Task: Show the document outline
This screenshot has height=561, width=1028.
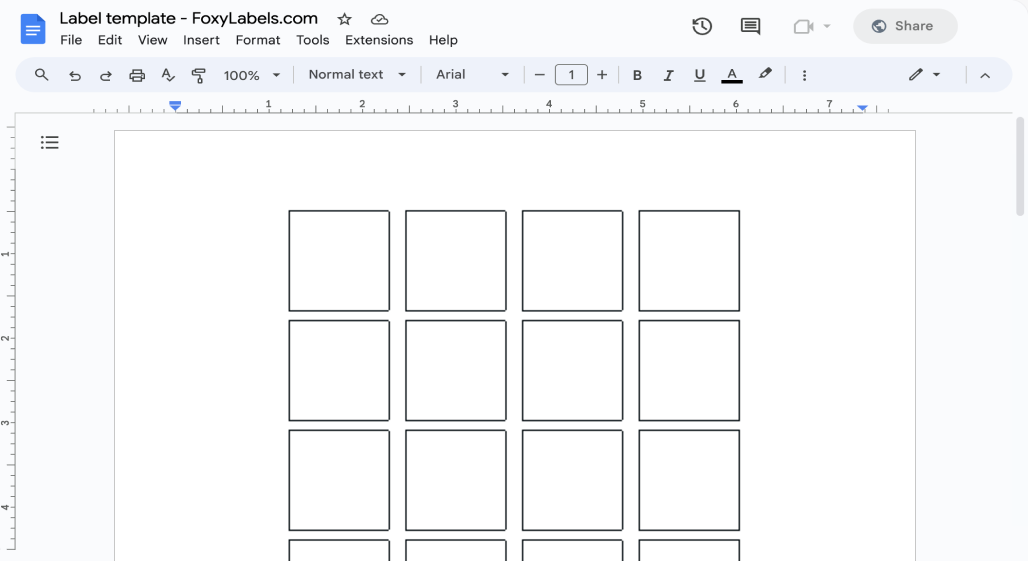Action: pos(50,142)
